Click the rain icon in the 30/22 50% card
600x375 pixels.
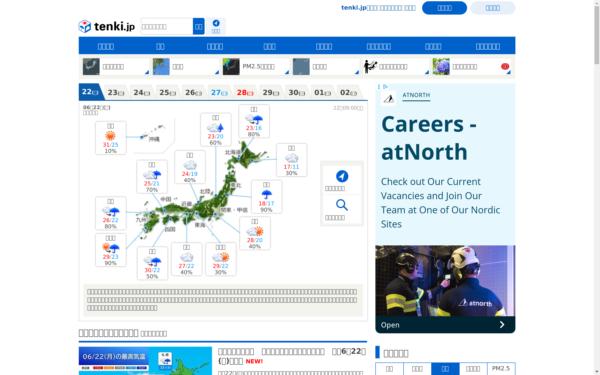click(x=152, y=261)
